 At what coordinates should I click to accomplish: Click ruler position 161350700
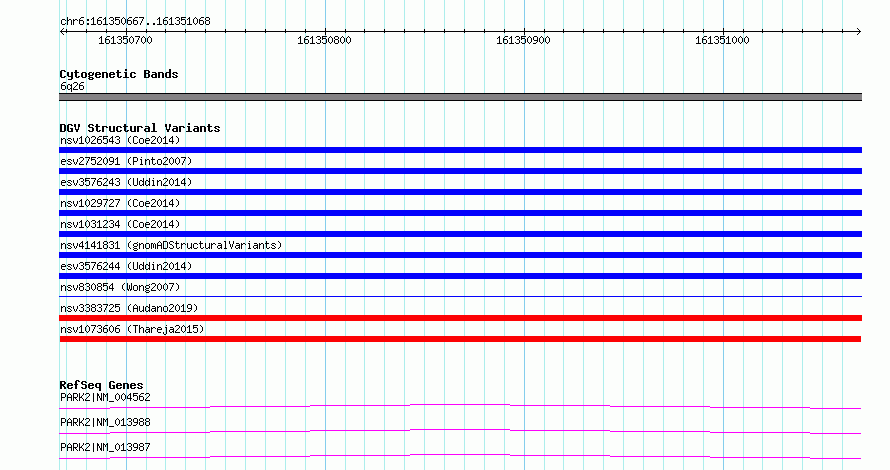coord(125,40)
